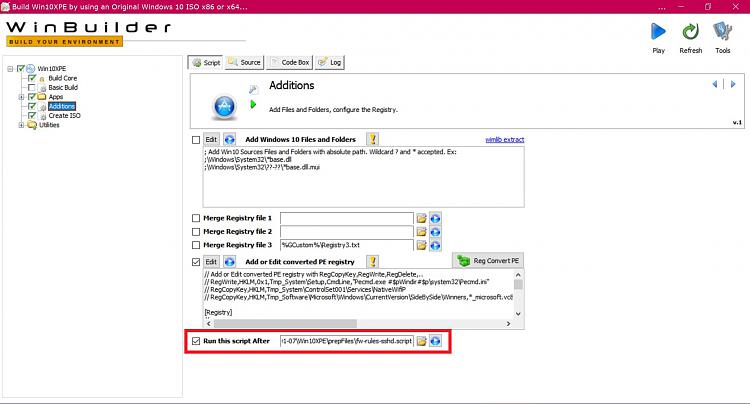Browse folder for Merge Registry file 1
The width and height of the screenshot is (750, 404).
click(421, 218)
